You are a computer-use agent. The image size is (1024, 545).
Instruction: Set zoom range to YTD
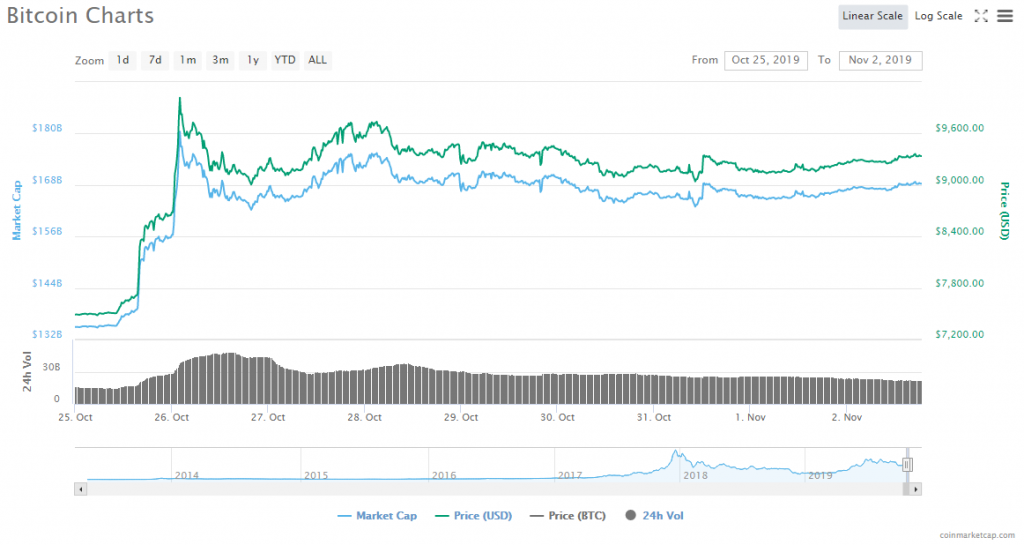(x=285, y=60)
